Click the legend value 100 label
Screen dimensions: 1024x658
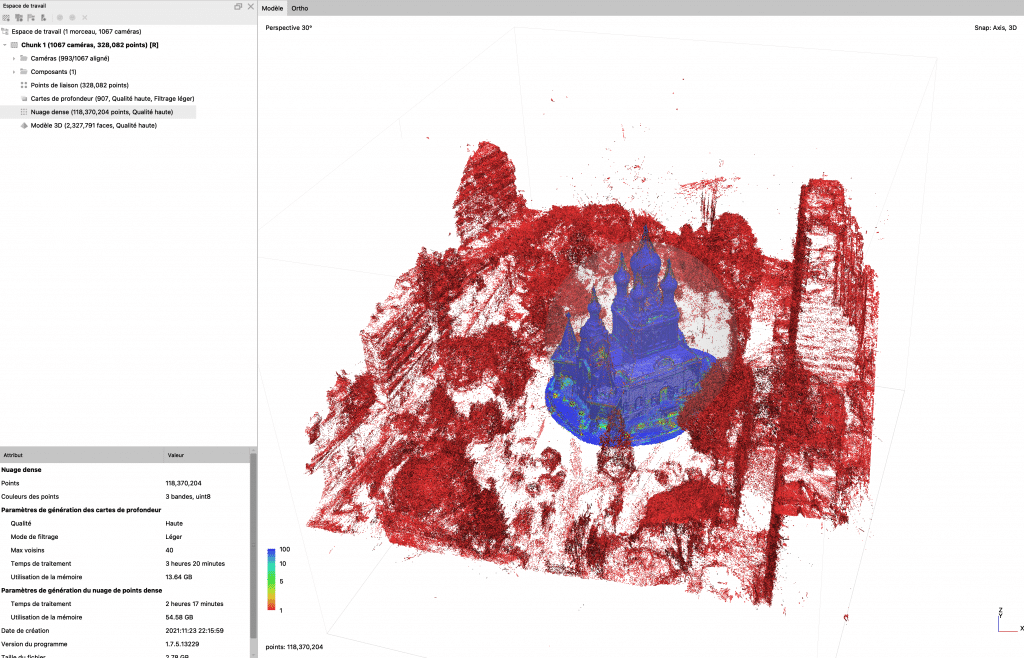coord(285,549)
